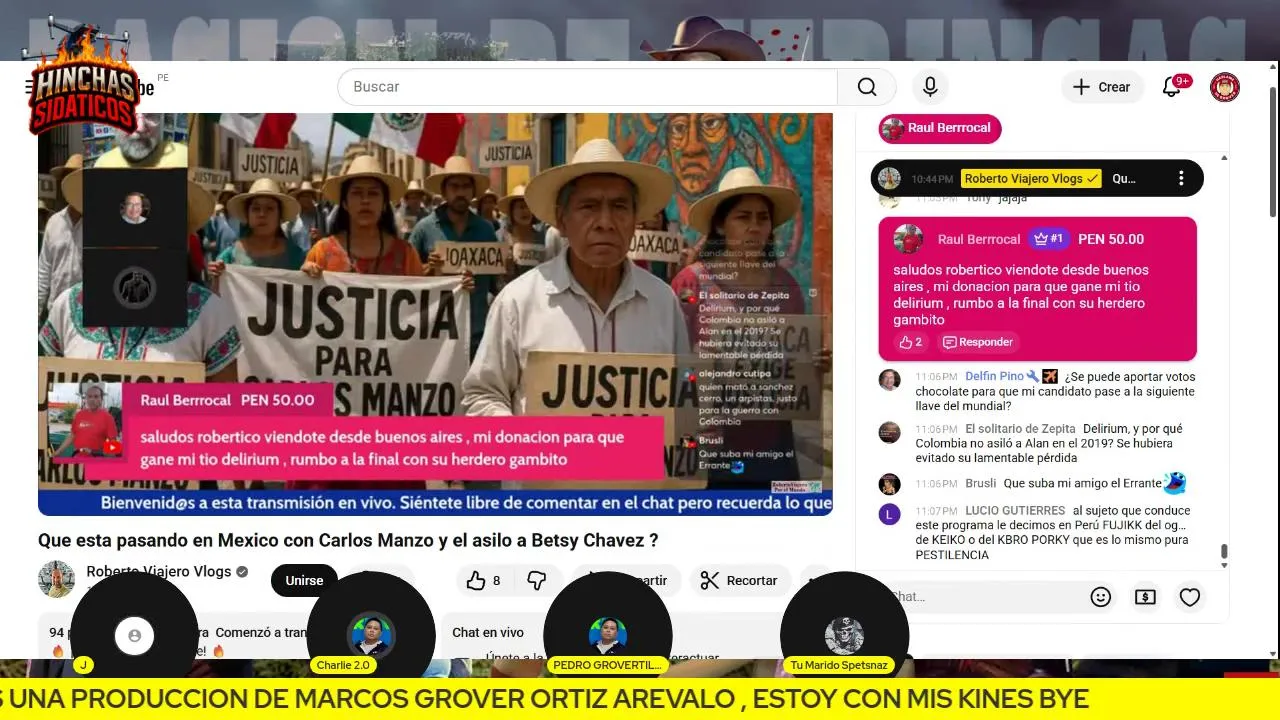Select Raul Berrrocal Super Chat chip
Screen dimensions: 1280x720
(940, 128)
